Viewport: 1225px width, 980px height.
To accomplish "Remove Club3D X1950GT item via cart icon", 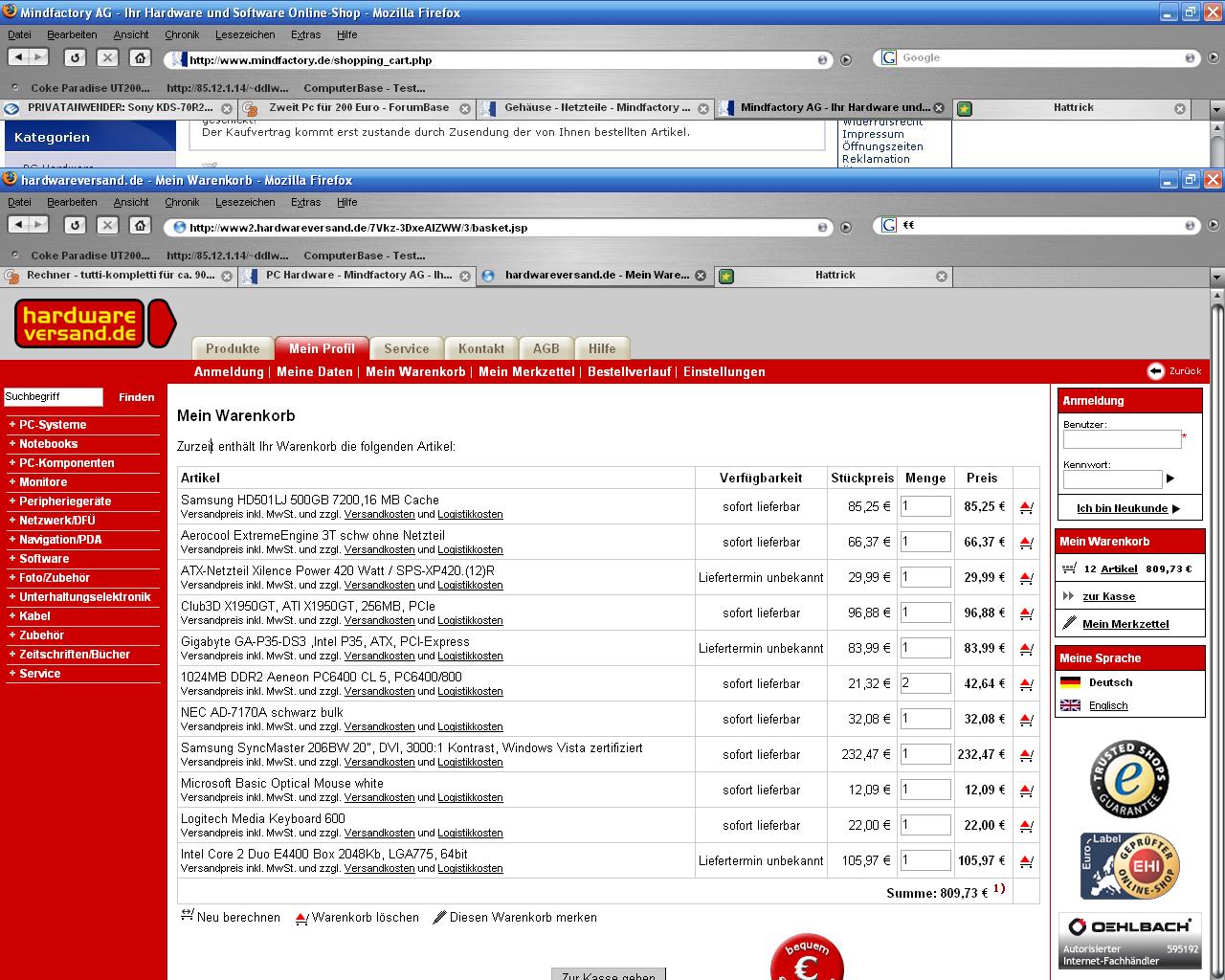I will tap(1026, 613).
